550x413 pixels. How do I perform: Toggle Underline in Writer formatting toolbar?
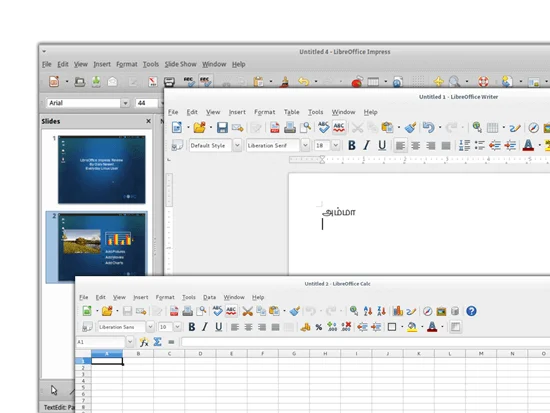pyautogui.click(x=382, y=145)
